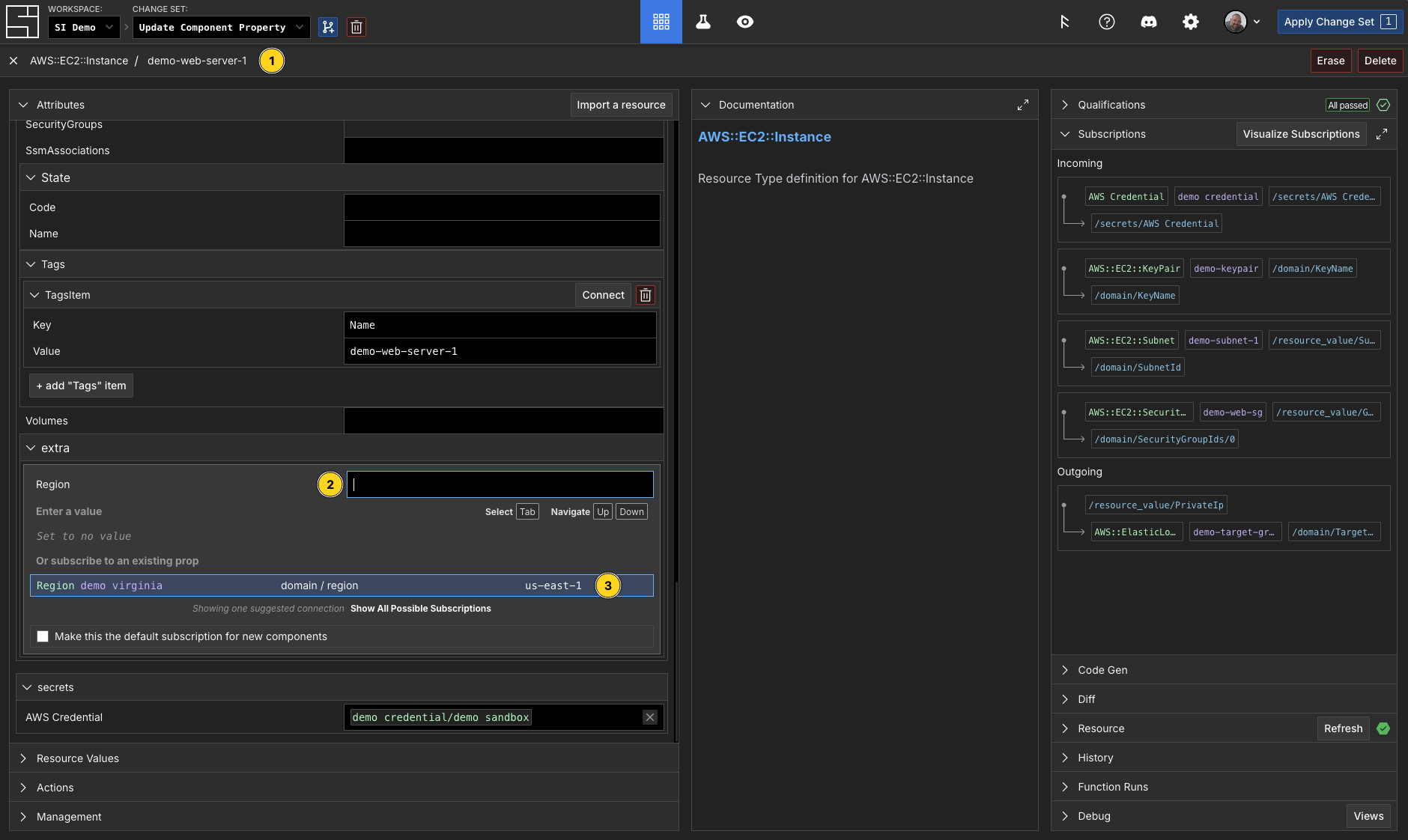1408x840 pixels.
Task: Open the grid view in top bar
Action: tap(661, 22)
